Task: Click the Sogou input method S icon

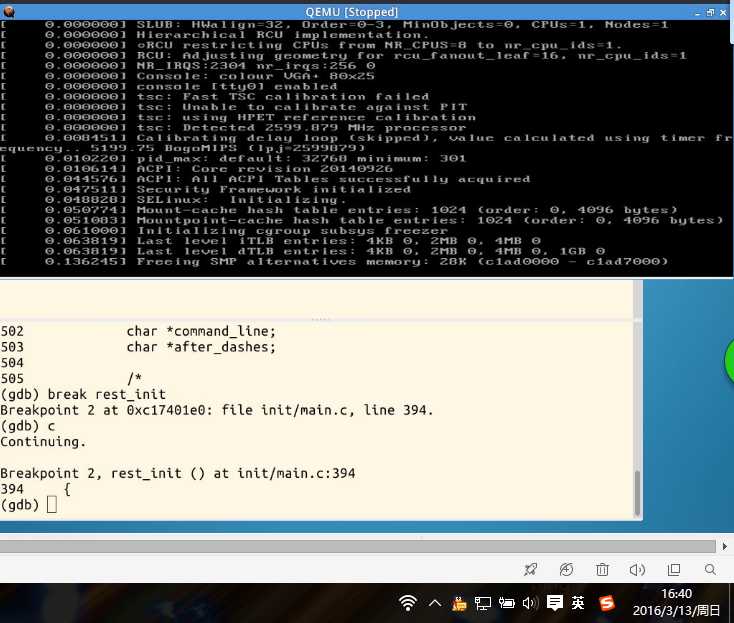Action: [x=607, y=603]
